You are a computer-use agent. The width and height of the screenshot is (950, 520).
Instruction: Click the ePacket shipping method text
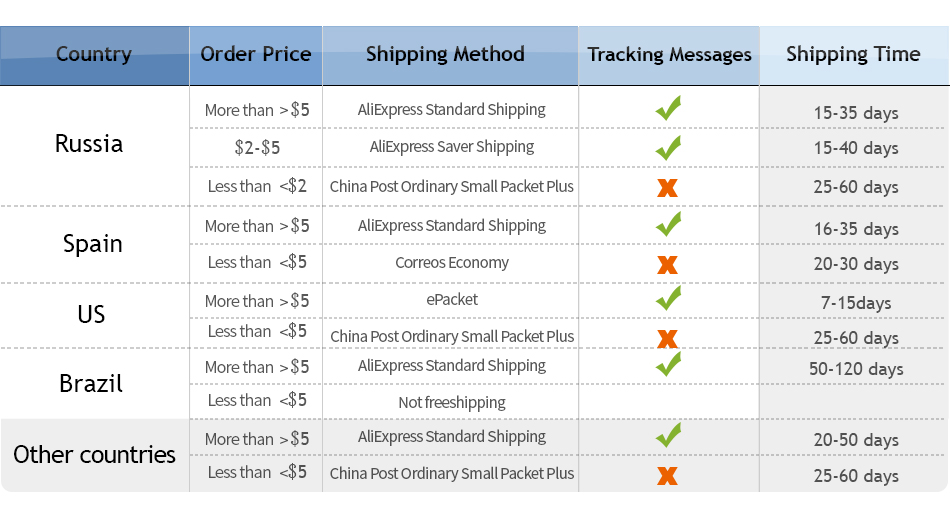coord(452,299)
